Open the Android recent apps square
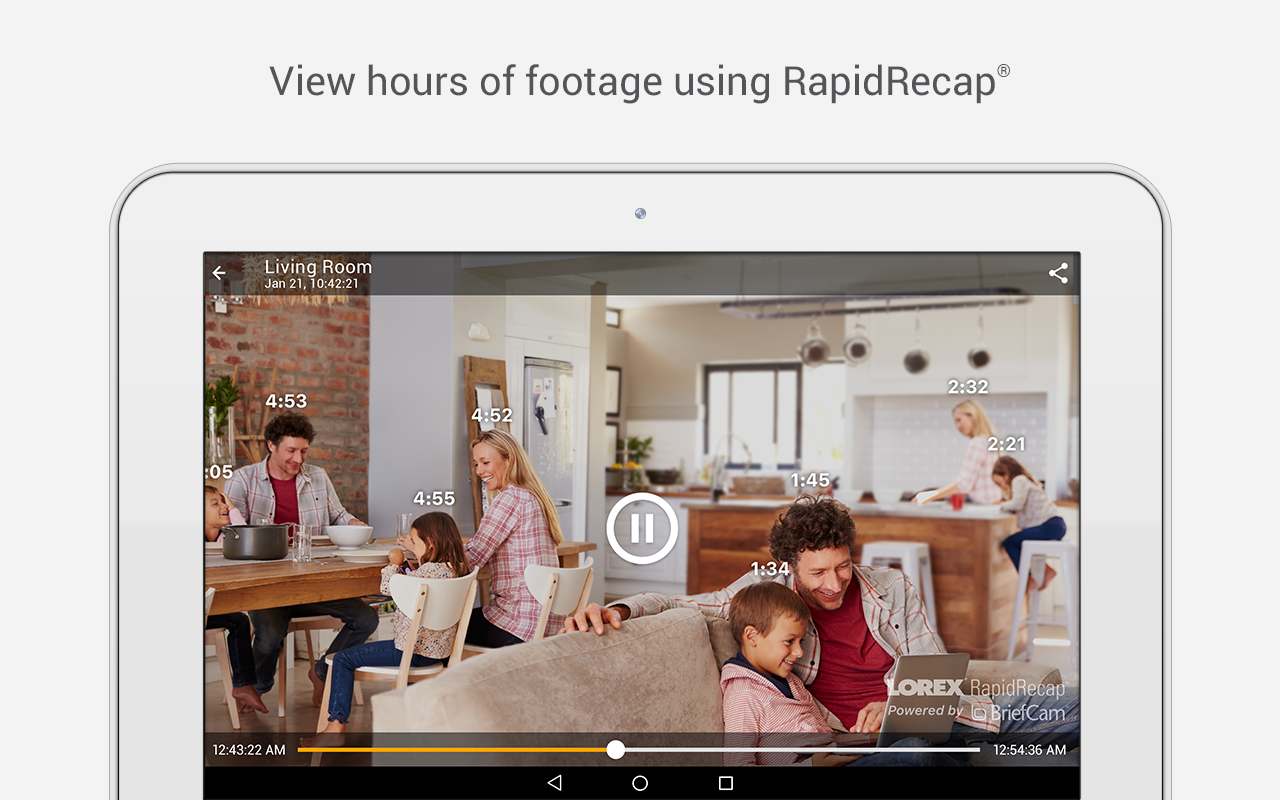The width and height of the screenshot is (1280, 800). click(x=726, y=783)
